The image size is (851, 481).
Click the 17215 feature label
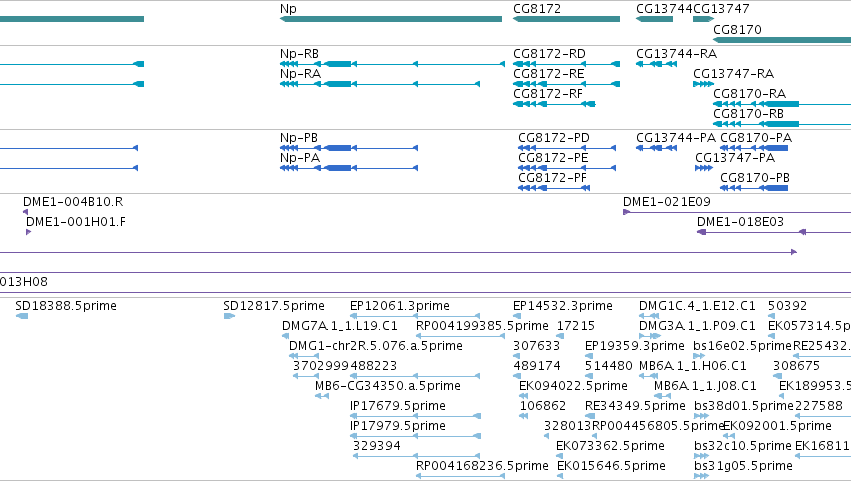point(576,326)
